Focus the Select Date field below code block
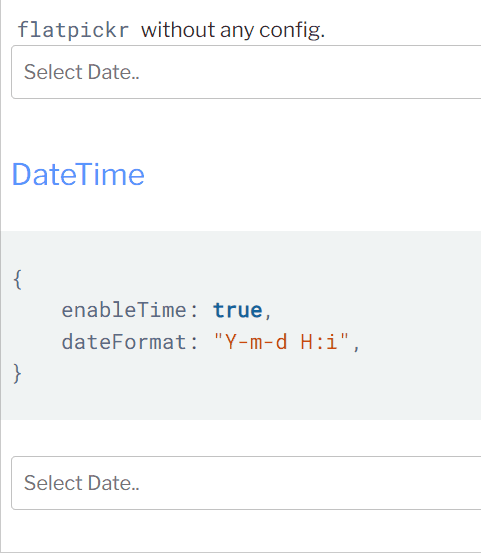The width and height of the screenshot is (481, 553). 246,483
